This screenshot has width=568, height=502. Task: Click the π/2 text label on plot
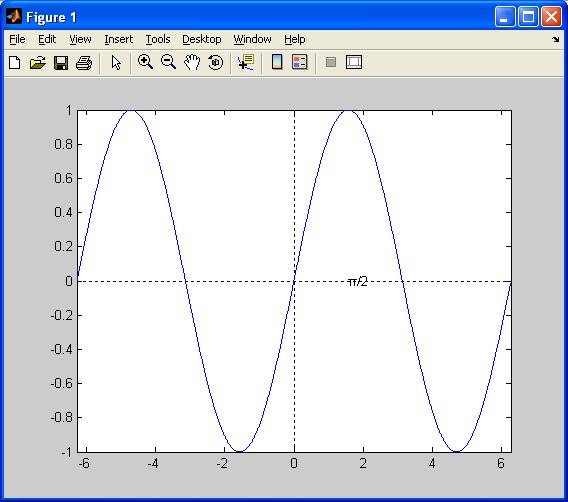click(x=357, y=281)
